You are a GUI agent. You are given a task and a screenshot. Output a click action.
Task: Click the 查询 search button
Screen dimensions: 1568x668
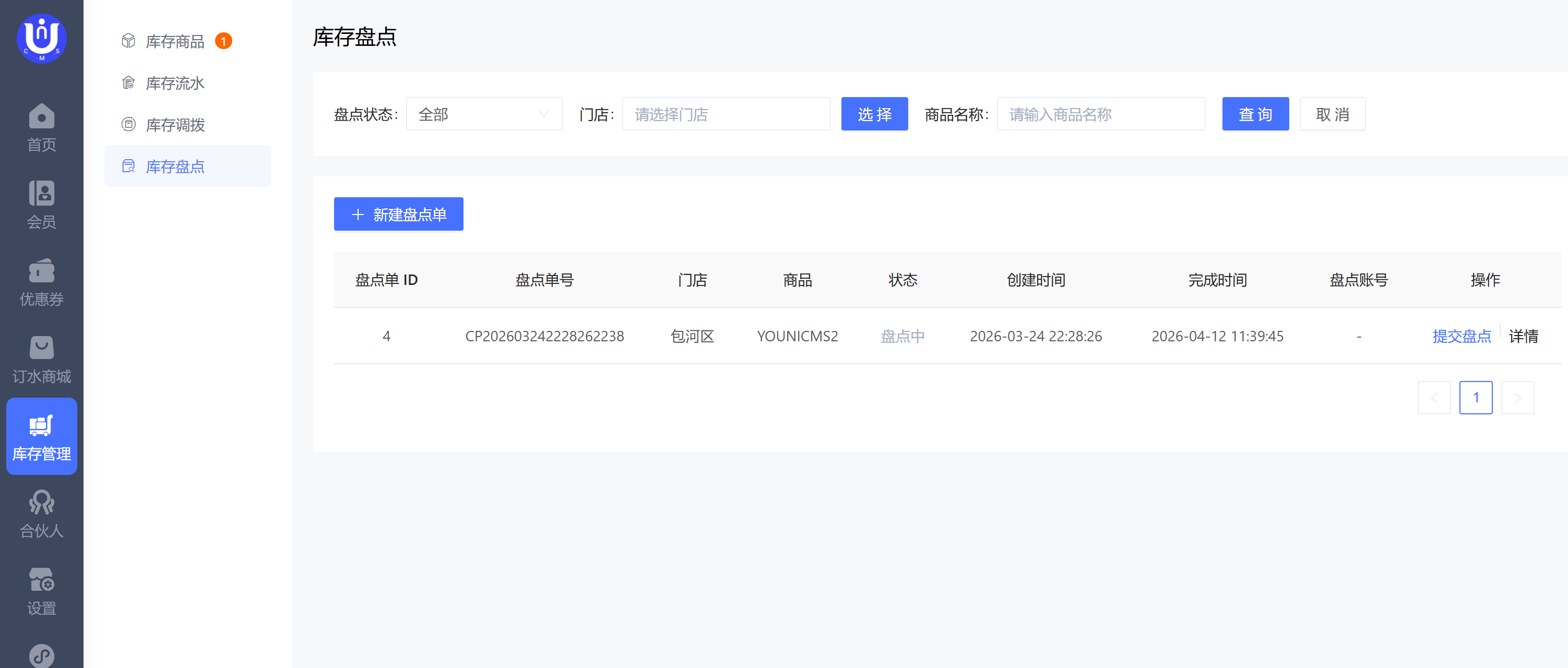point(1254,114)
